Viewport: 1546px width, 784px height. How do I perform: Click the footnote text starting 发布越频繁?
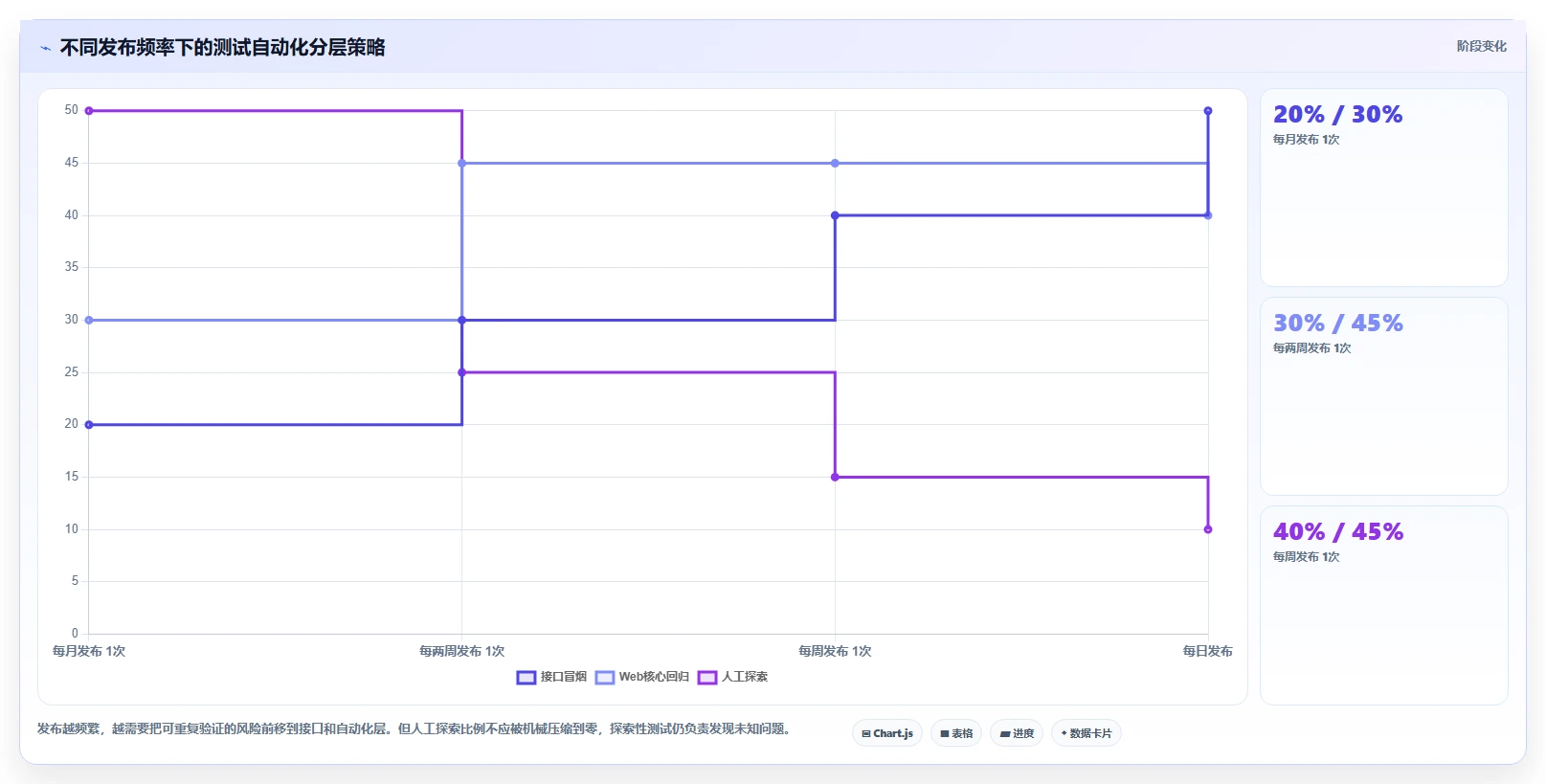[x=415, y=728]
